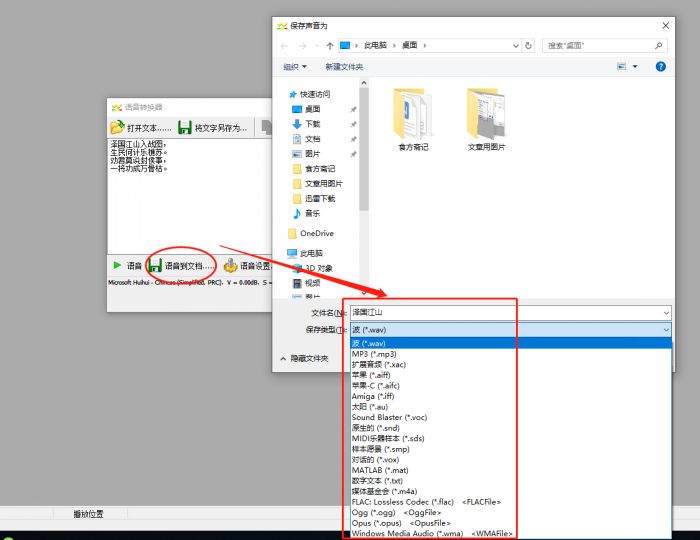This screenshot has width=700, height=540.
Task: Select OneDrive in navigation pane
Action: click(317, 233)
